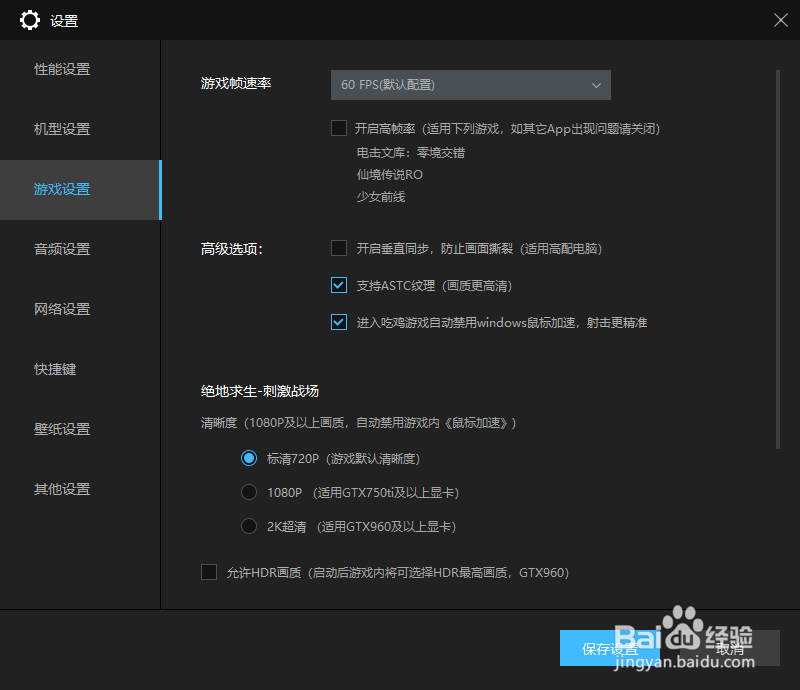
Task: Open 音频设置 settings
Action: (62, 249)
